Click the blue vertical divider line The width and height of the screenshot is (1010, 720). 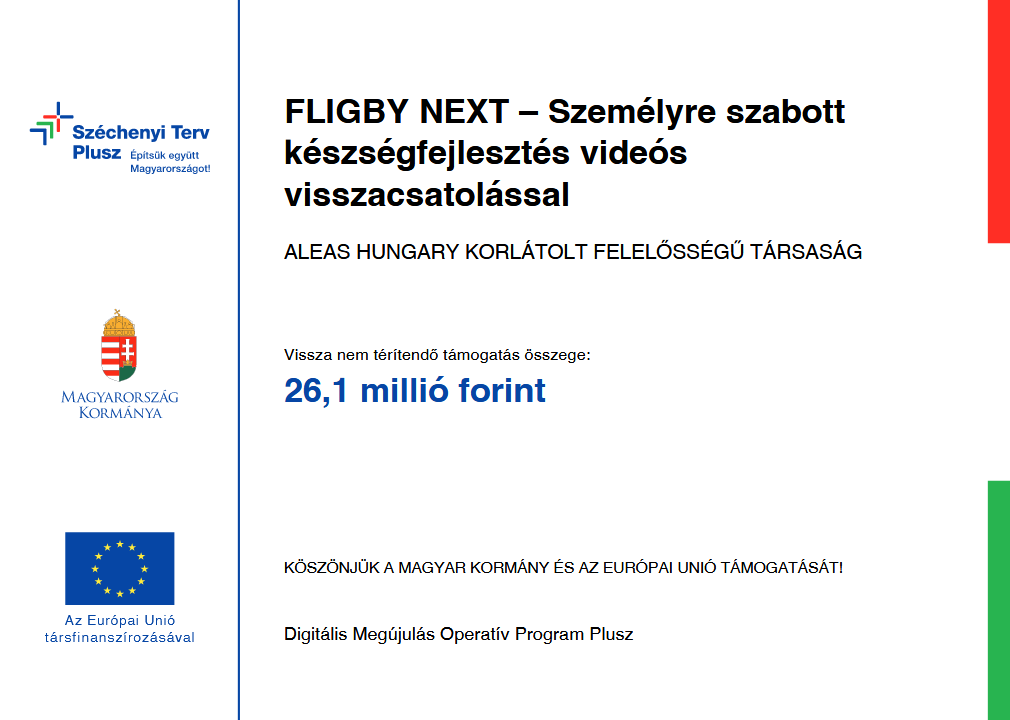tap(239, 360)
